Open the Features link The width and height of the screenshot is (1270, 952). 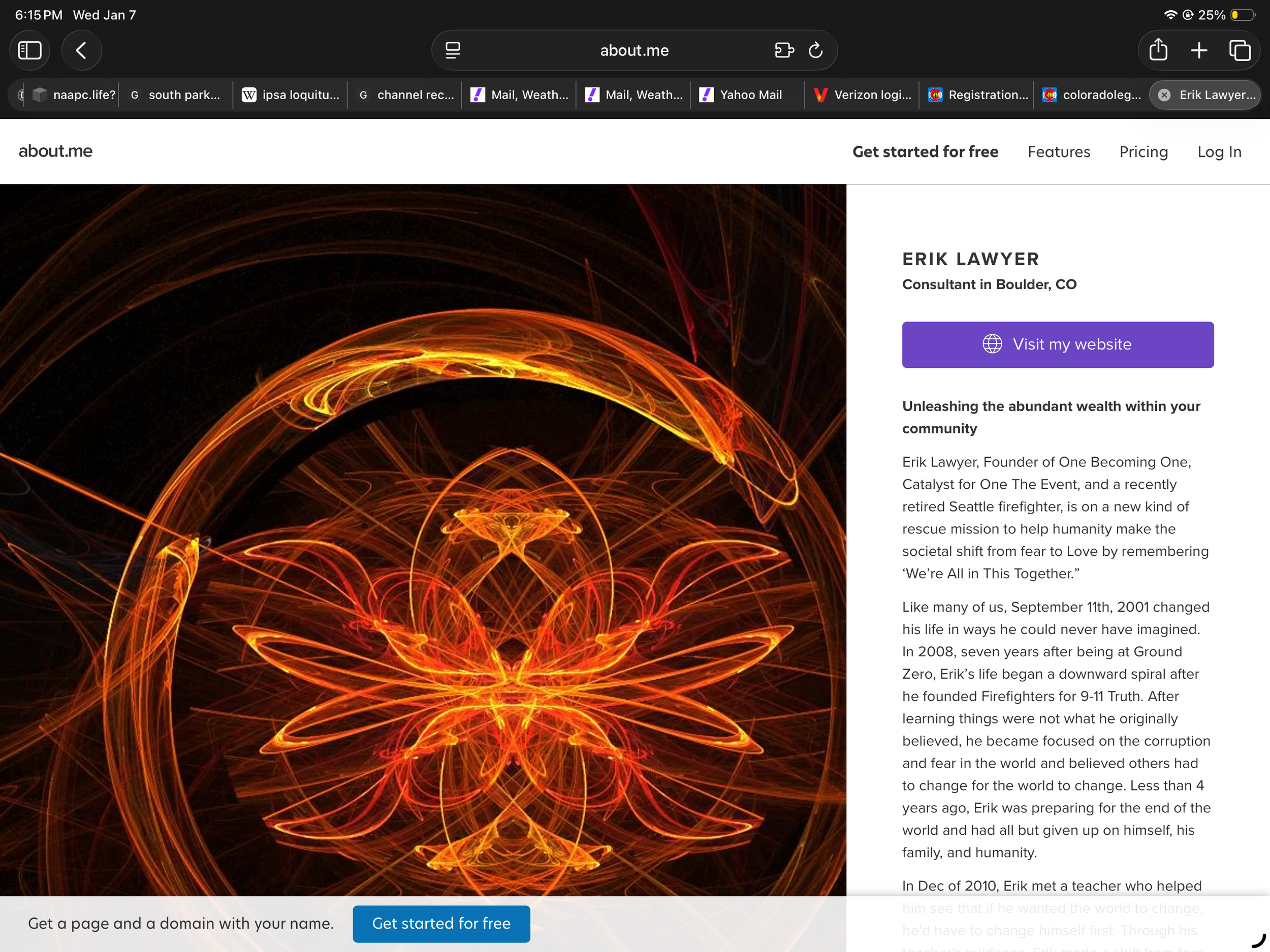(x=1058, y=151)
